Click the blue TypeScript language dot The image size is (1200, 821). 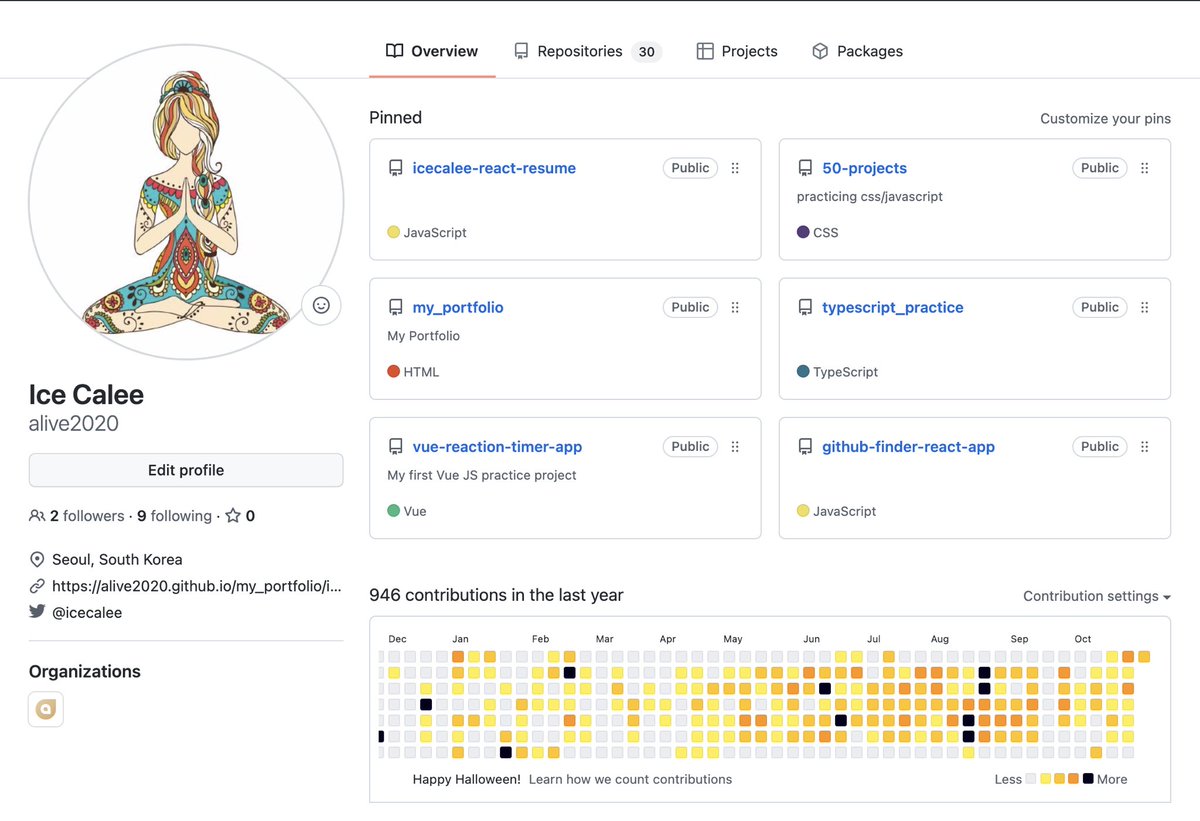click(803, 372)
